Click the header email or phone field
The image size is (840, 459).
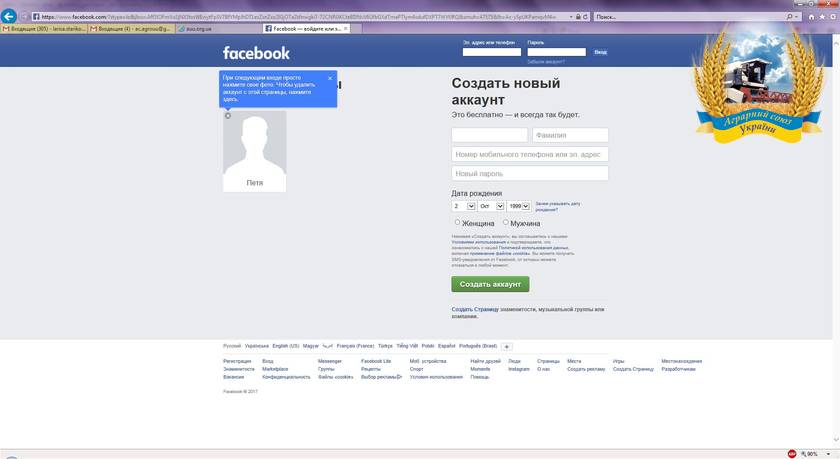coord(492,52)
